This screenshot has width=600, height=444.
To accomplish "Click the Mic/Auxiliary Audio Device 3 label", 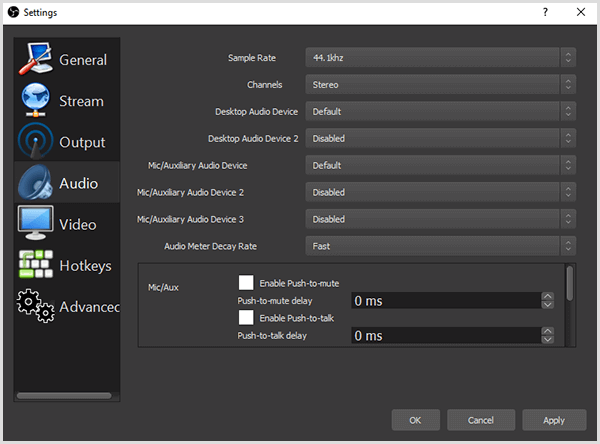I will [190, 219].
